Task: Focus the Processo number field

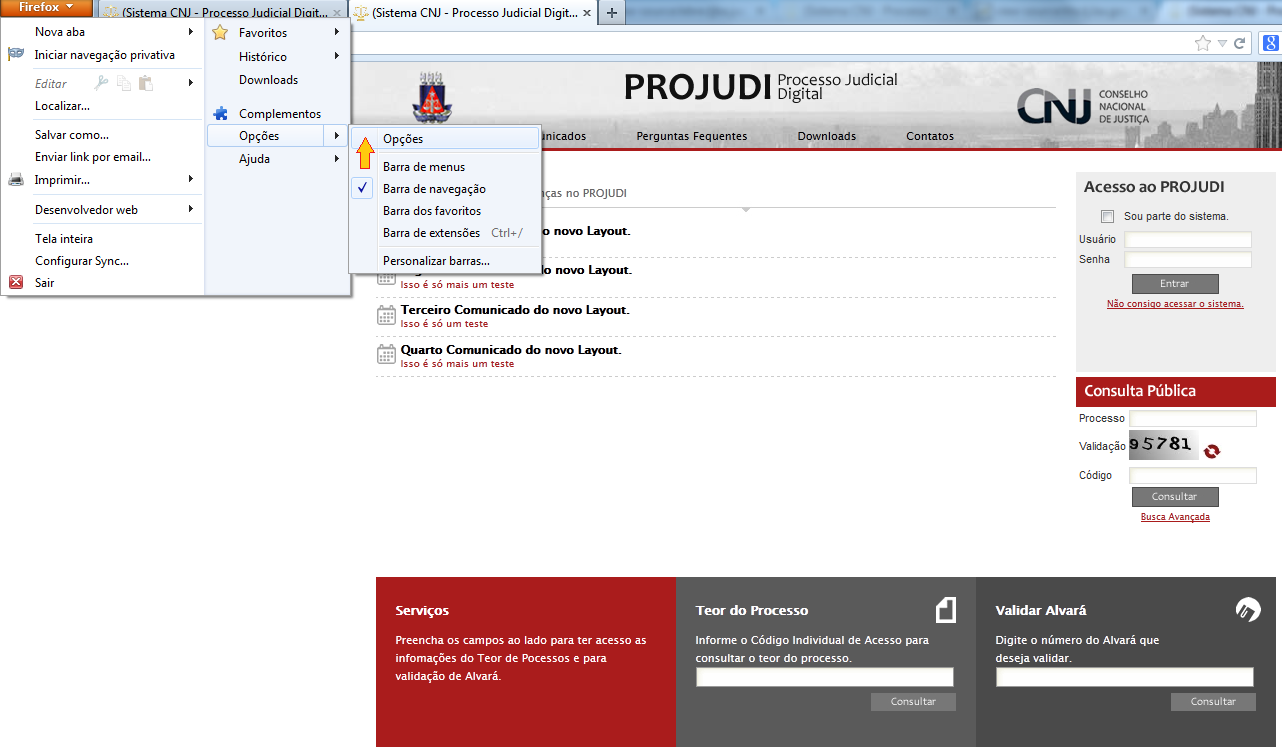Action: coord(1193,419)
